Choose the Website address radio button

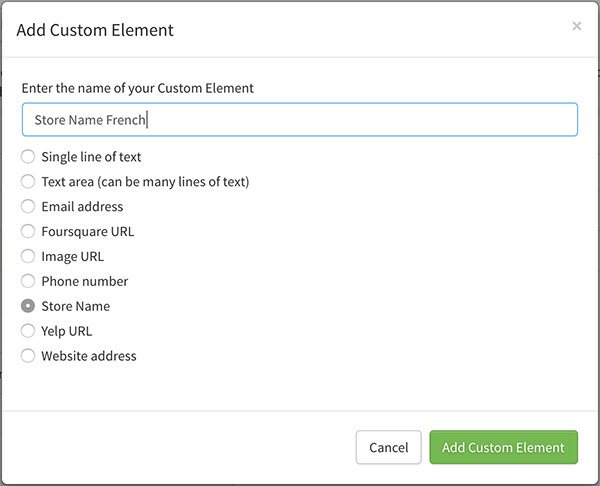click(x=28, y=356)
